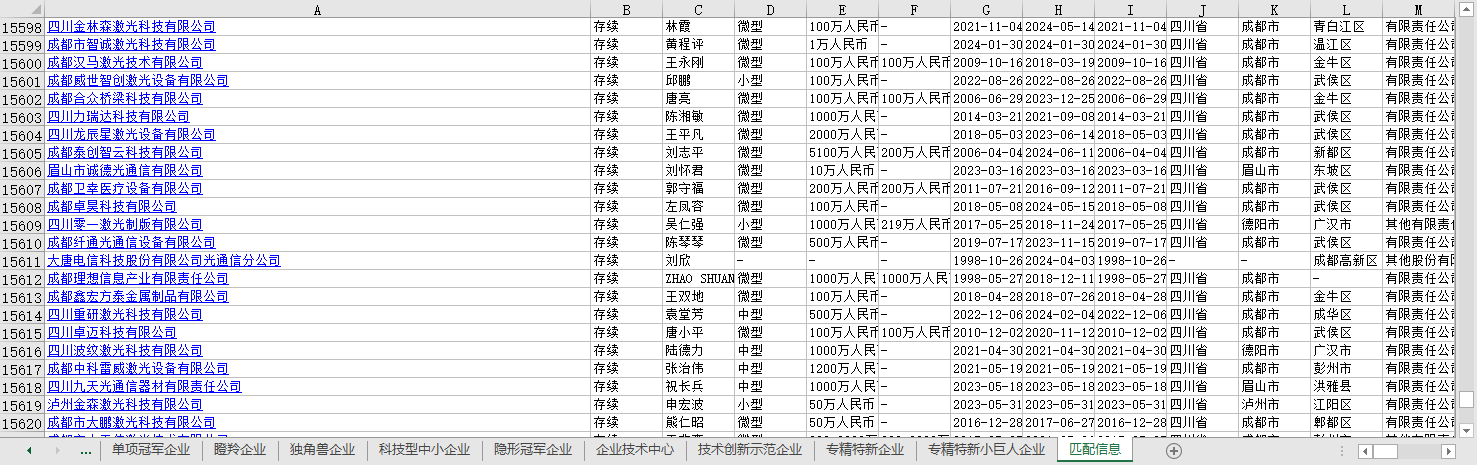
Task: Select the 隐形冠军企业 sheet tab
Action: (533, 450)
